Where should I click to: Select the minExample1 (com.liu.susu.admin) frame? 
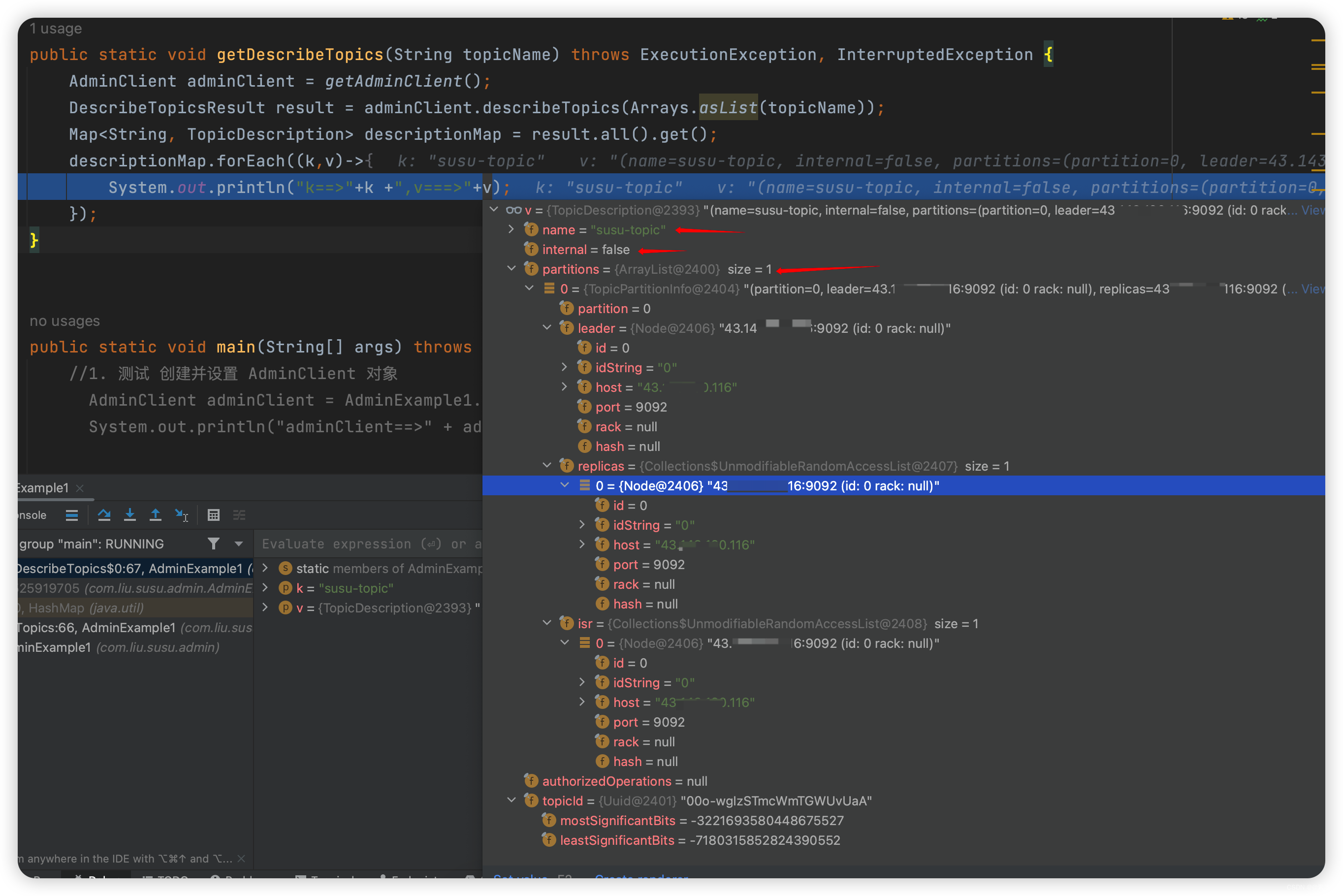pyautogui.click(x=135, y=647)
